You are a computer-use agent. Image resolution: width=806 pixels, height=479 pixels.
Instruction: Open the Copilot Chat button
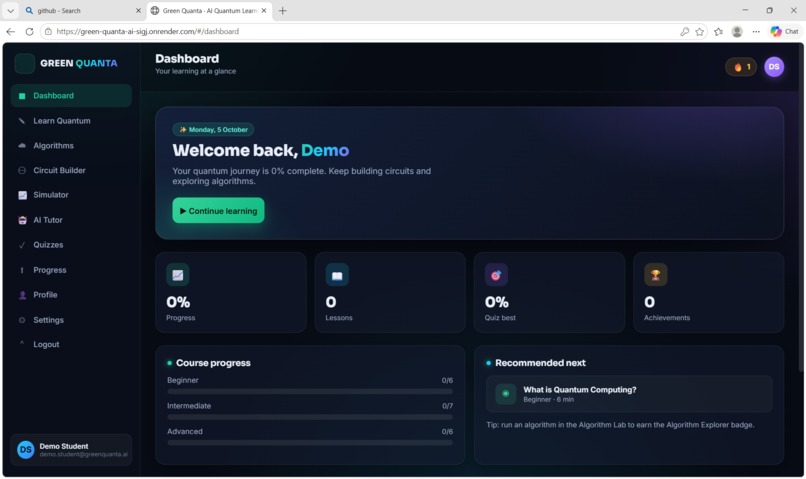[784, 31]
